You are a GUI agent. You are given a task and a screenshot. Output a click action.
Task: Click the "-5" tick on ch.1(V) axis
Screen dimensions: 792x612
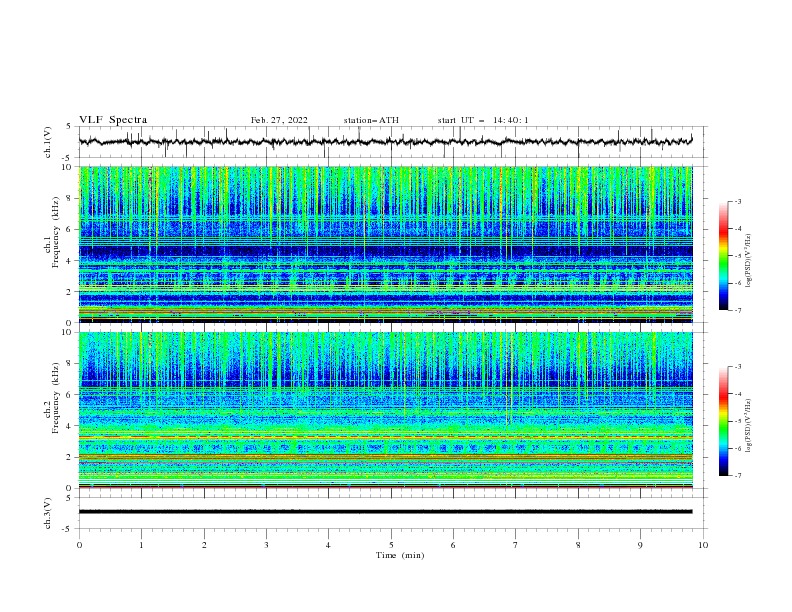click(x=67, y=158)
